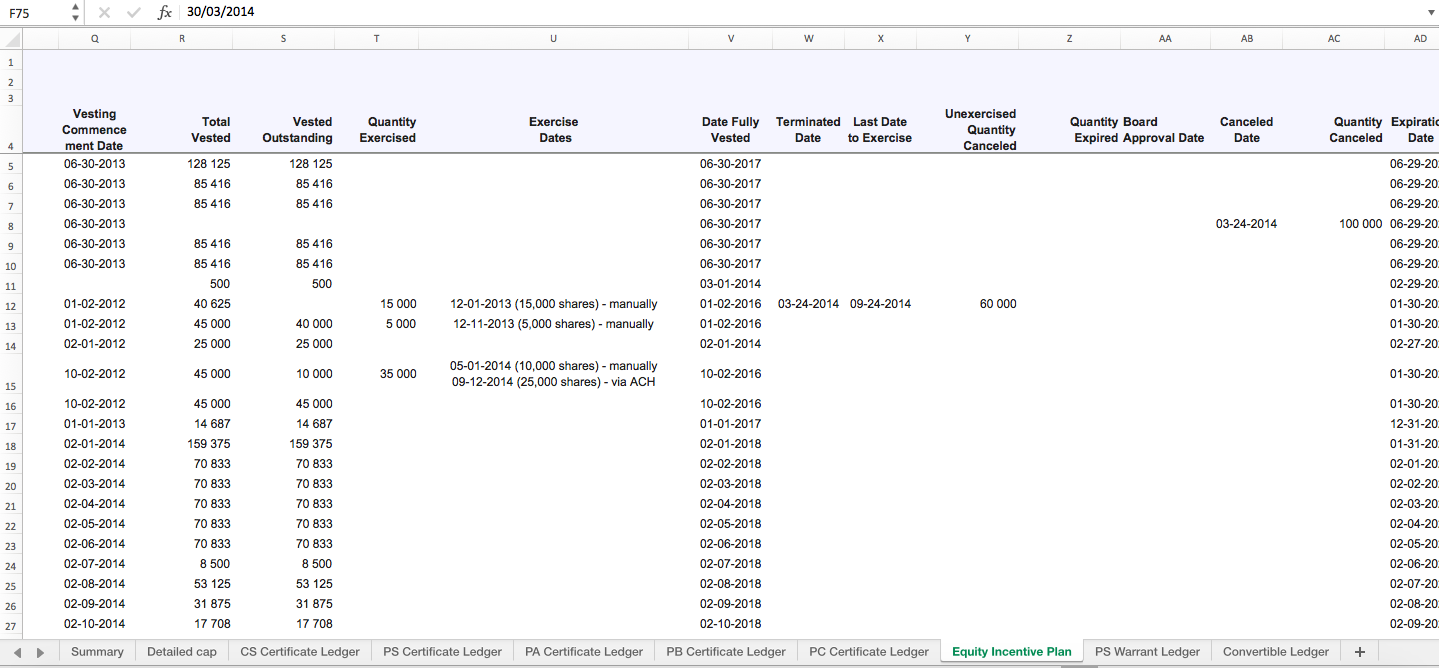Select column Y header

[x=967, y=39]
